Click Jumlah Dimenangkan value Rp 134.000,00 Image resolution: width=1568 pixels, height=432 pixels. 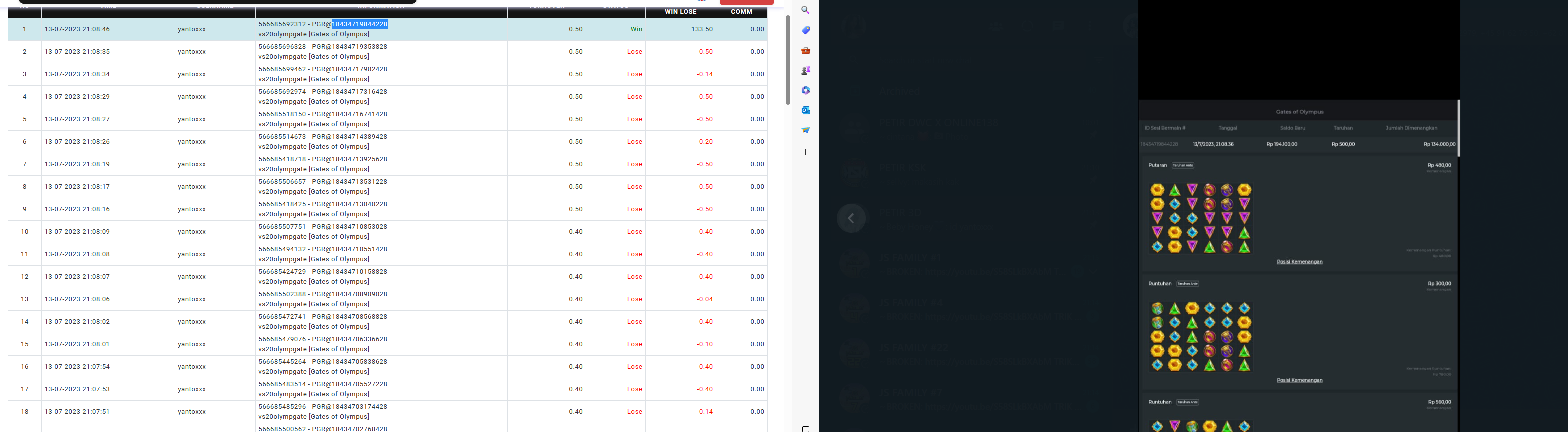pos(1439,145)
